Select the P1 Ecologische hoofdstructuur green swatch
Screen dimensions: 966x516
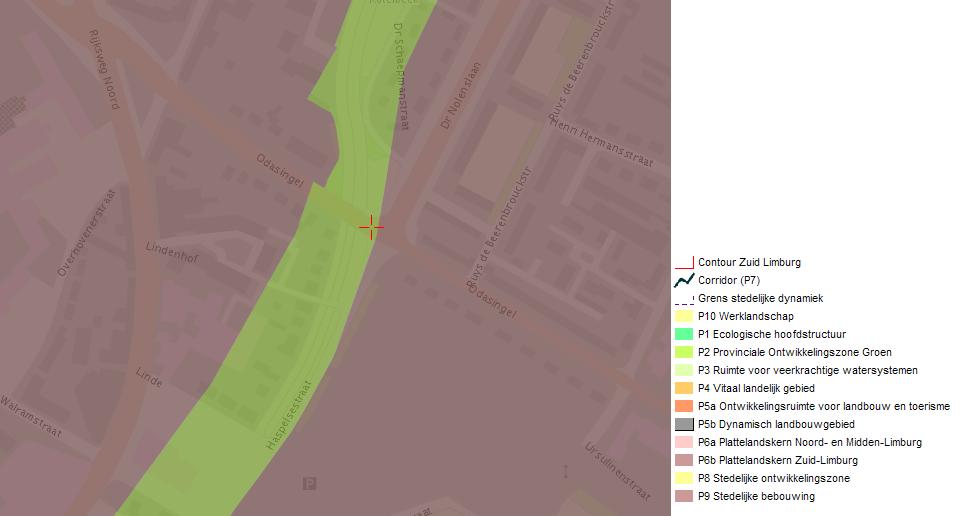684,334
